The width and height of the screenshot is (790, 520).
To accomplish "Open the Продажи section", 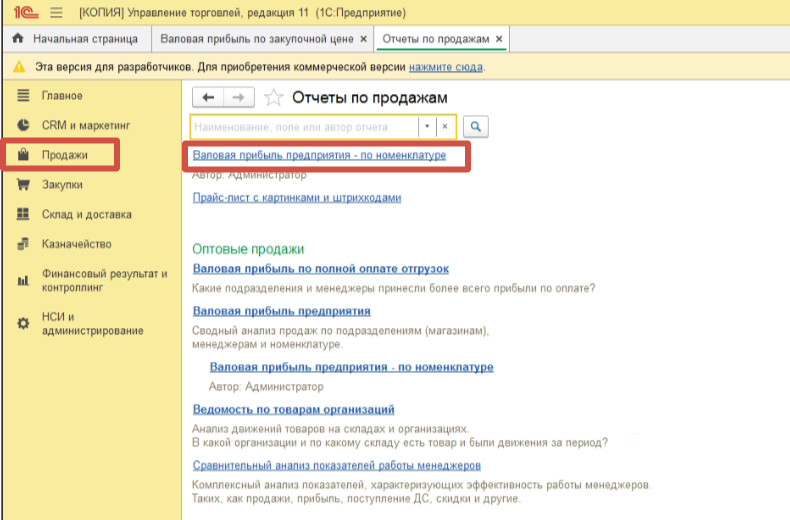I will tap(64, 155).
